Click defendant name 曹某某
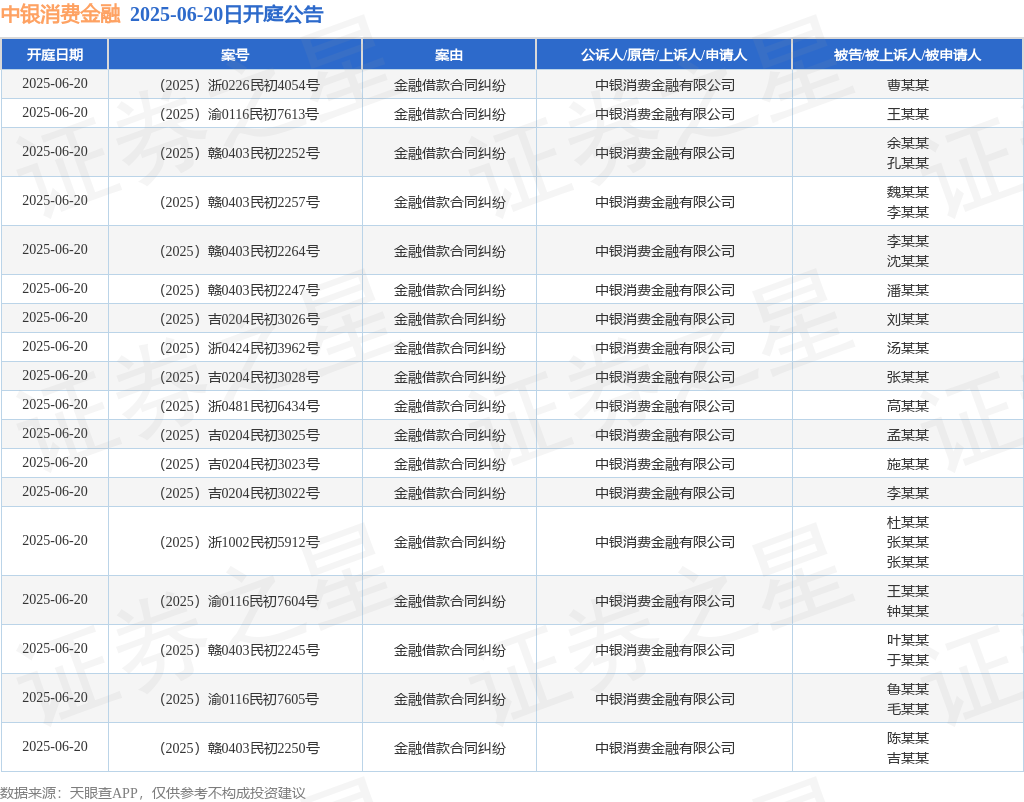The image size is (1024, 802). coord(908,85)
